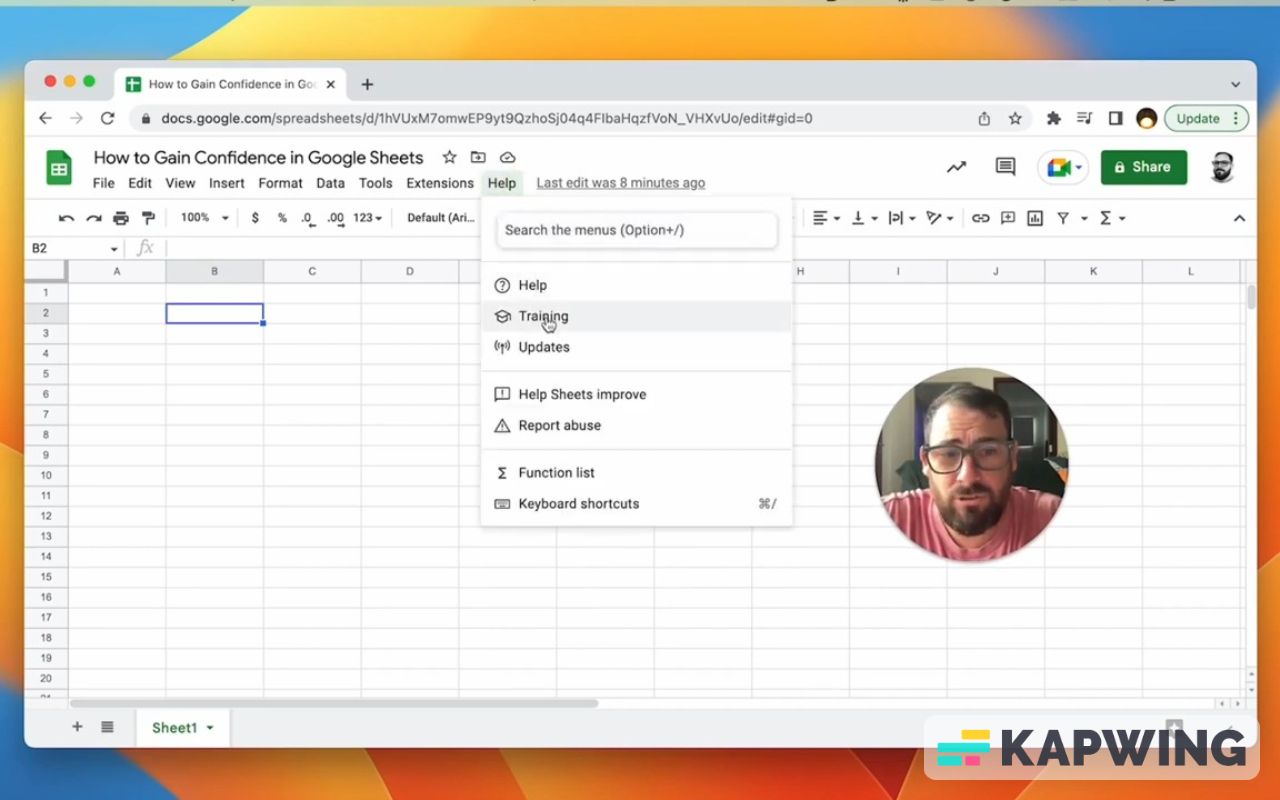Open Keyboard shortcuts from Help menu

636,504
